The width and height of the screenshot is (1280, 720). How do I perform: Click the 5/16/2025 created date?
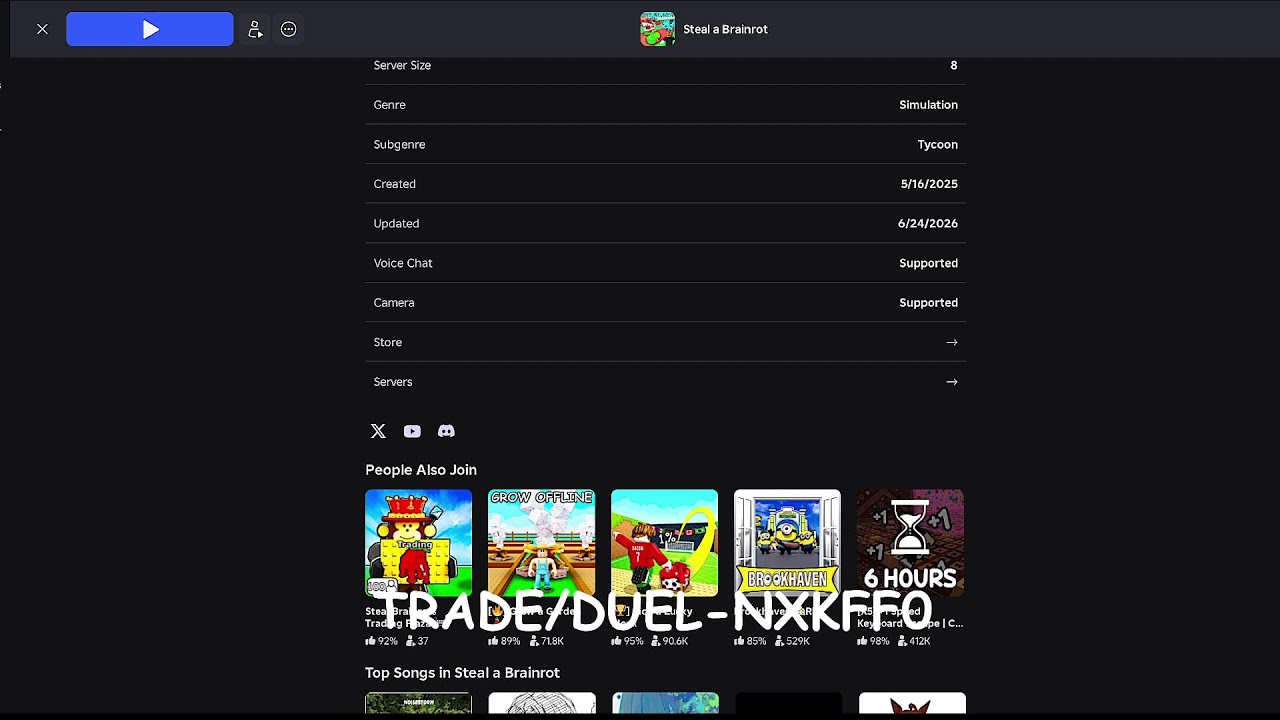pyautogui.click(x=929, y=184)
